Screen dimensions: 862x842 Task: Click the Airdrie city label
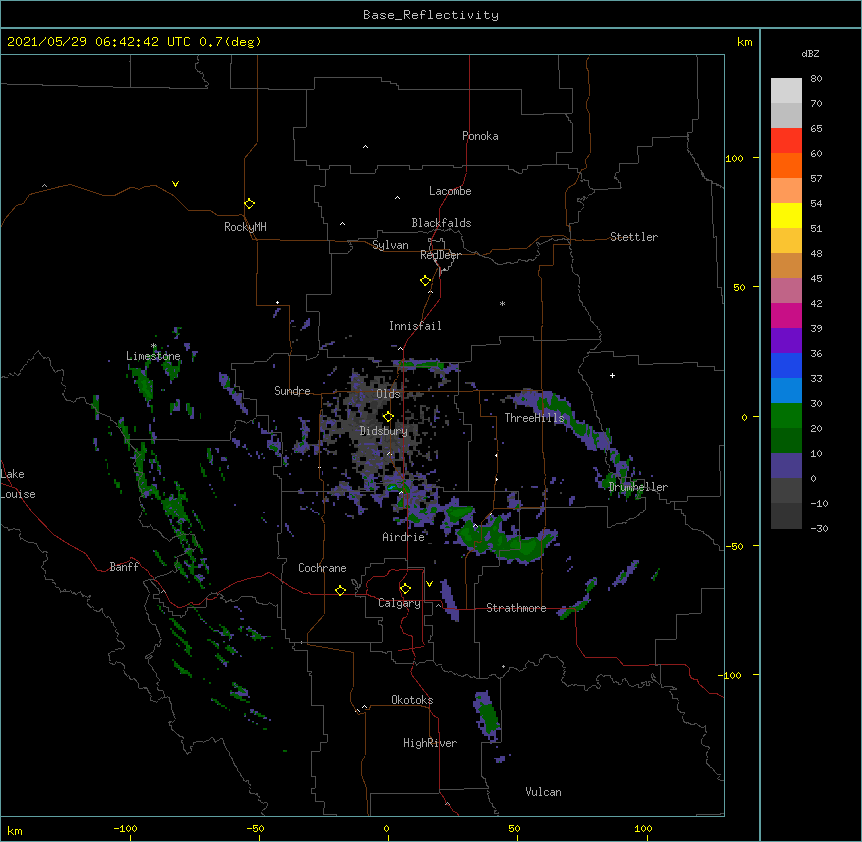[x=404, y=537]
